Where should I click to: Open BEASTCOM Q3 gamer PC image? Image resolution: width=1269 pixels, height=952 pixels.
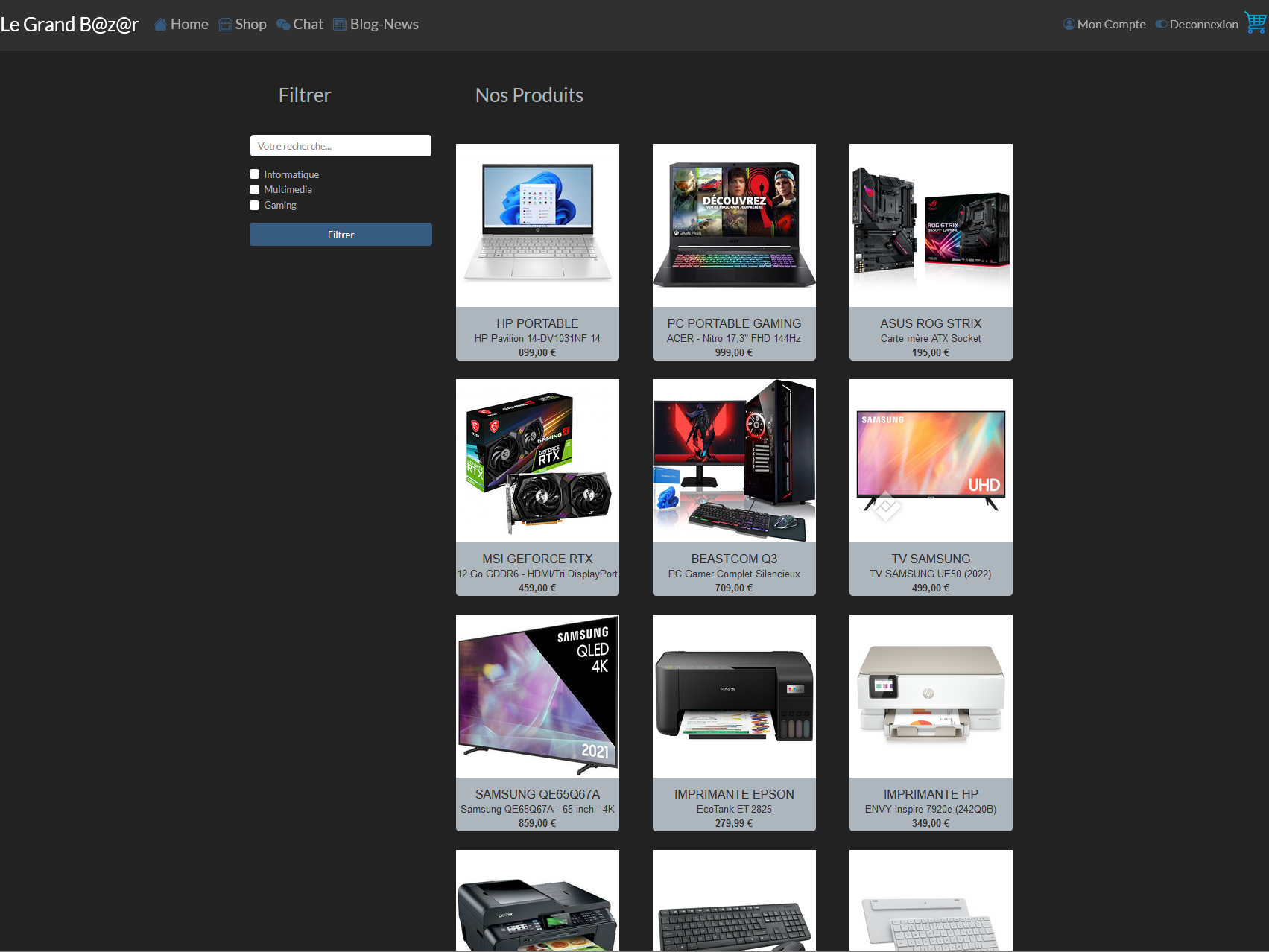[x=734, y=460]
